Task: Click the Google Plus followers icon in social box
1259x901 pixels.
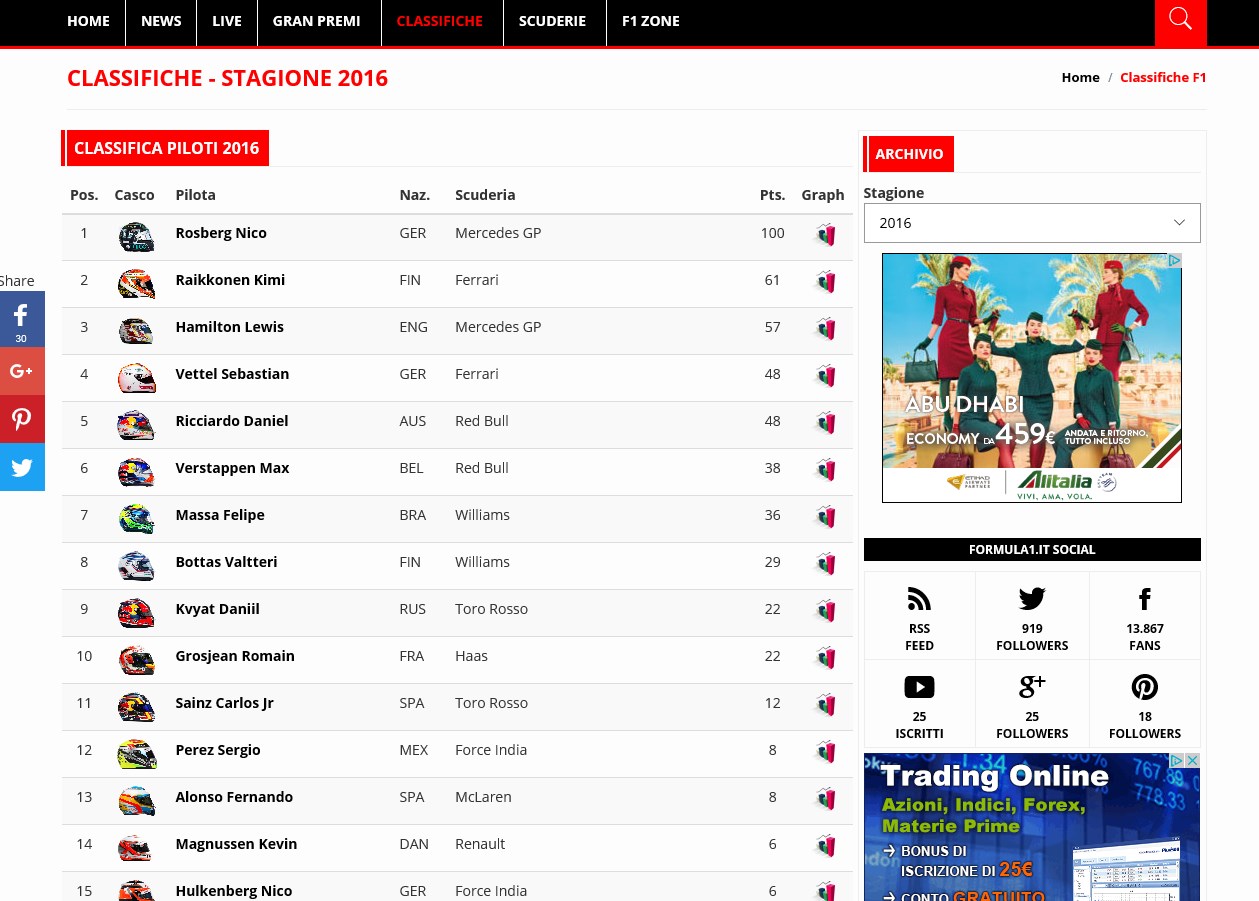Action: pos(1032,687)
